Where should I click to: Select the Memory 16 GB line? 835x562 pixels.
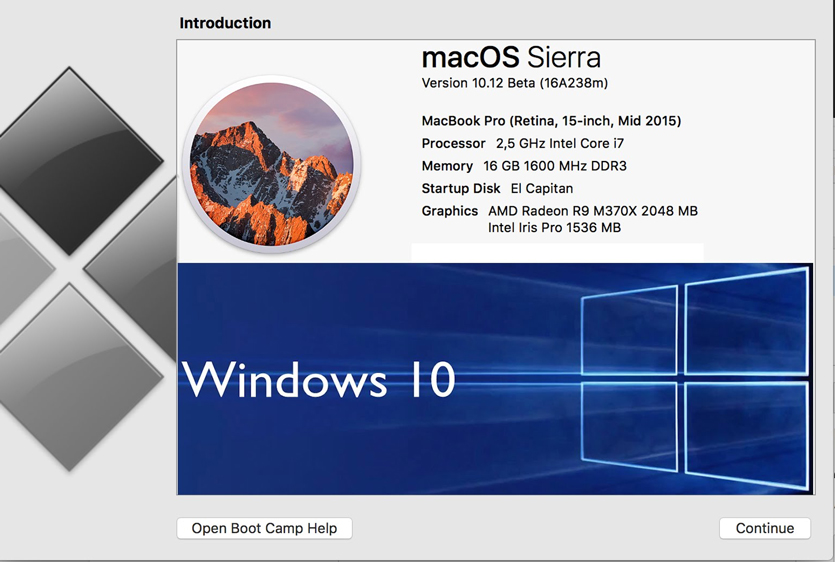coord(524,166)
